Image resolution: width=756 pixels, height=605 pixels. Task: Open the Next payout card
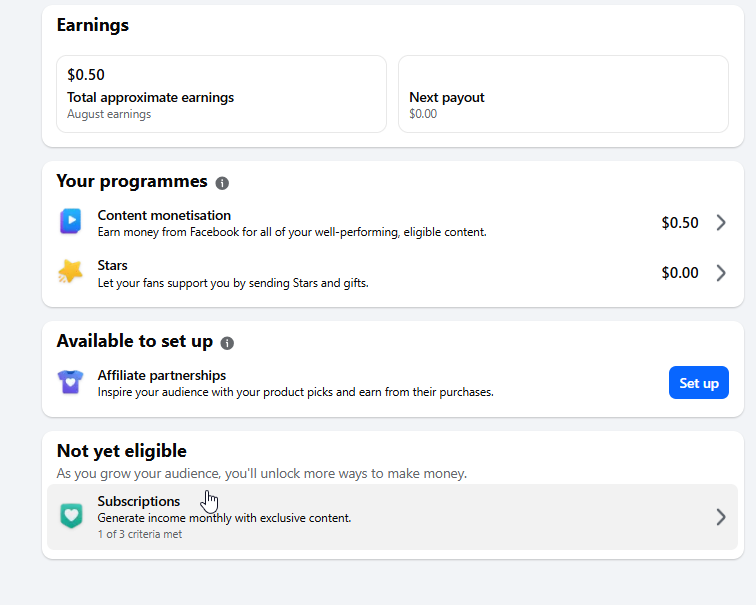(563, 94)
